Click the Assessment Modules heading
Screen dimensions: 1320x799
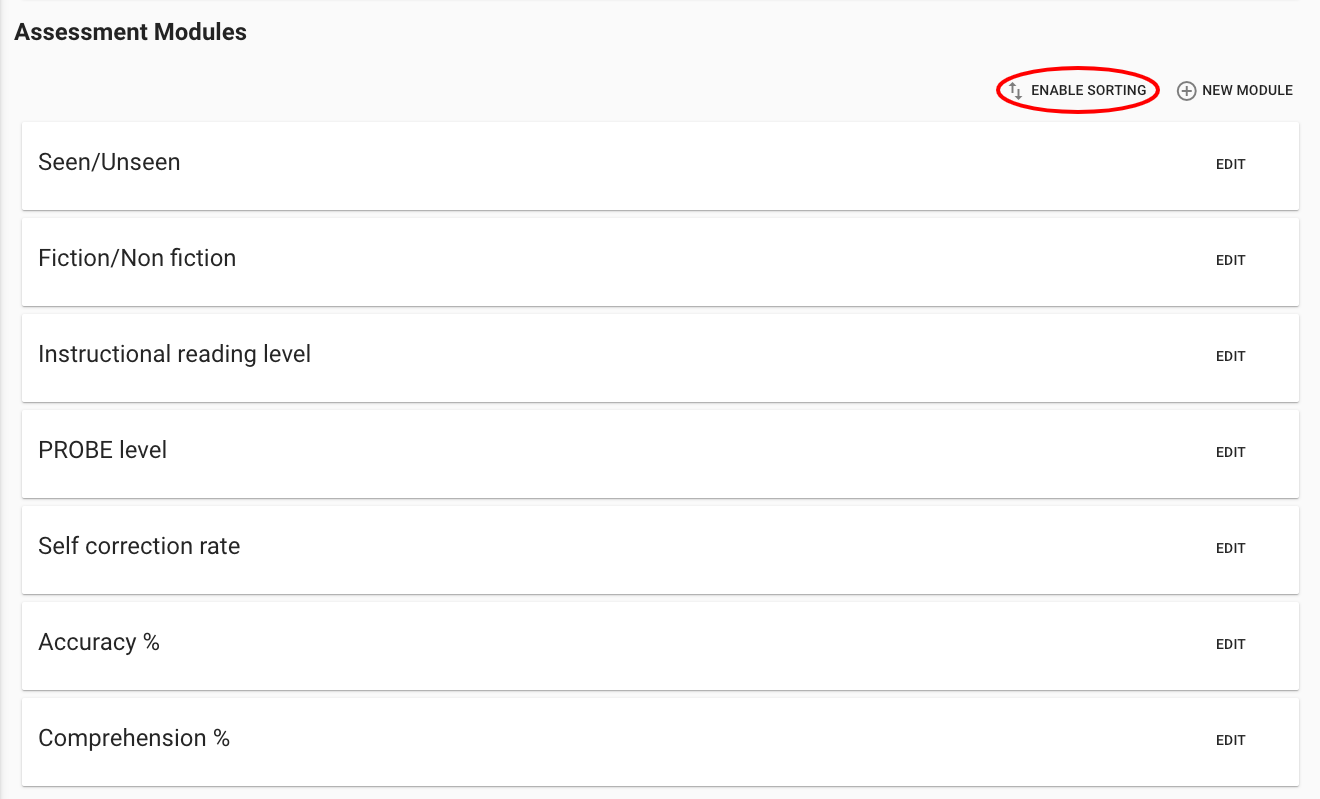coord(130,32)
